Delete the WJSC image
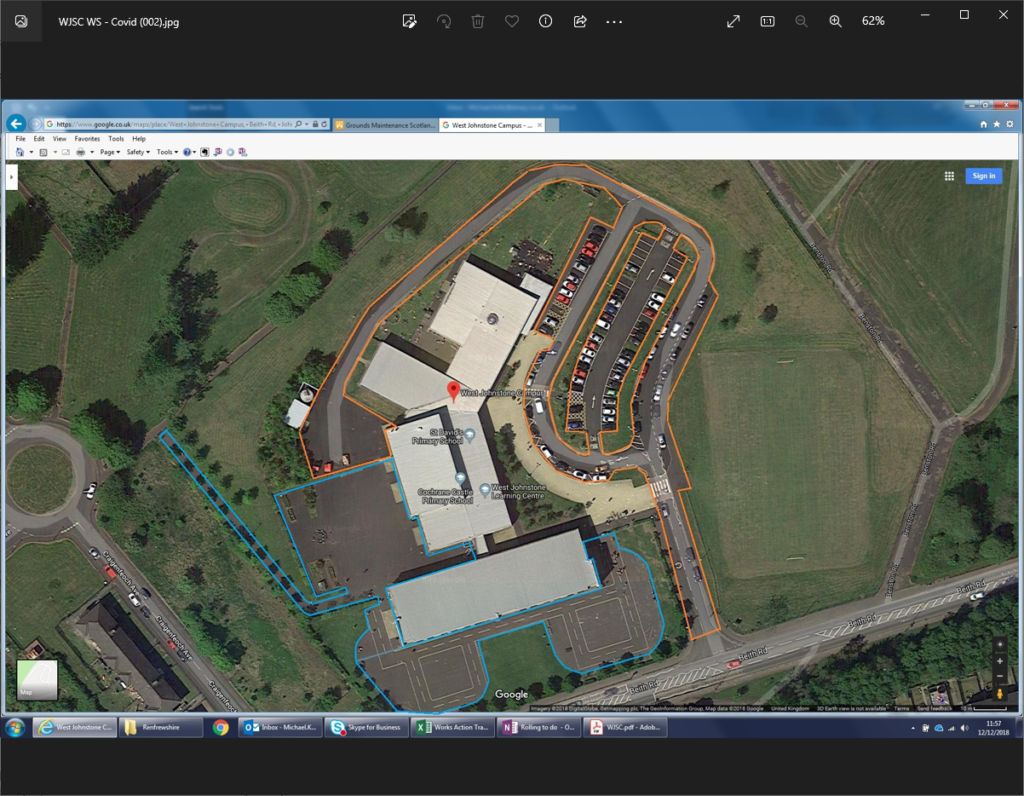The width and height of the screenshot is (1024, 796). point(478,20)
